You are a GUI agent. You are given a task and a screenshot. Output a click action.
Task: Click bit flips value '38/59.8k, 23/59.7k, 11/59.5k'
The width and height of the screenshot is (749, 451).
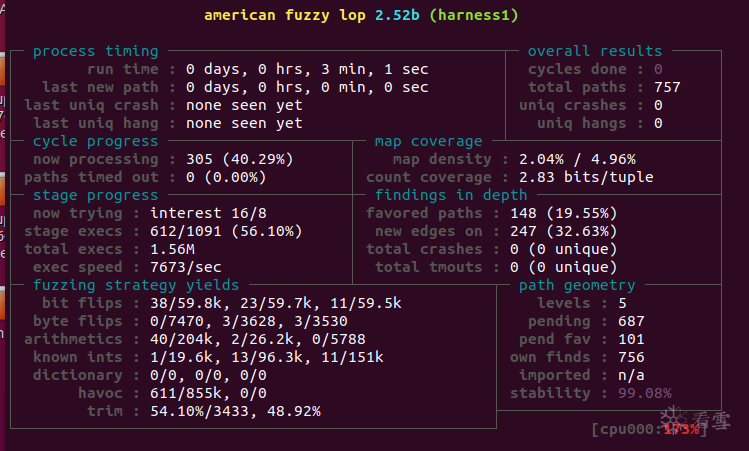coord(276,303)
